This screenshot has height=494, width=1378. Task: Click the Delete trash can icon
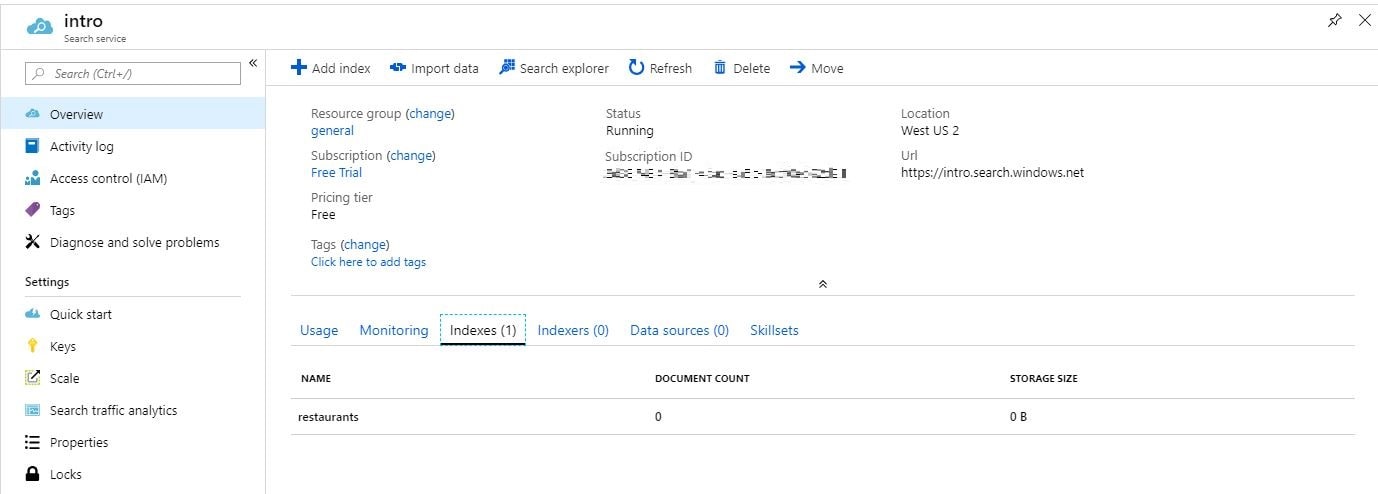[720, 67]
